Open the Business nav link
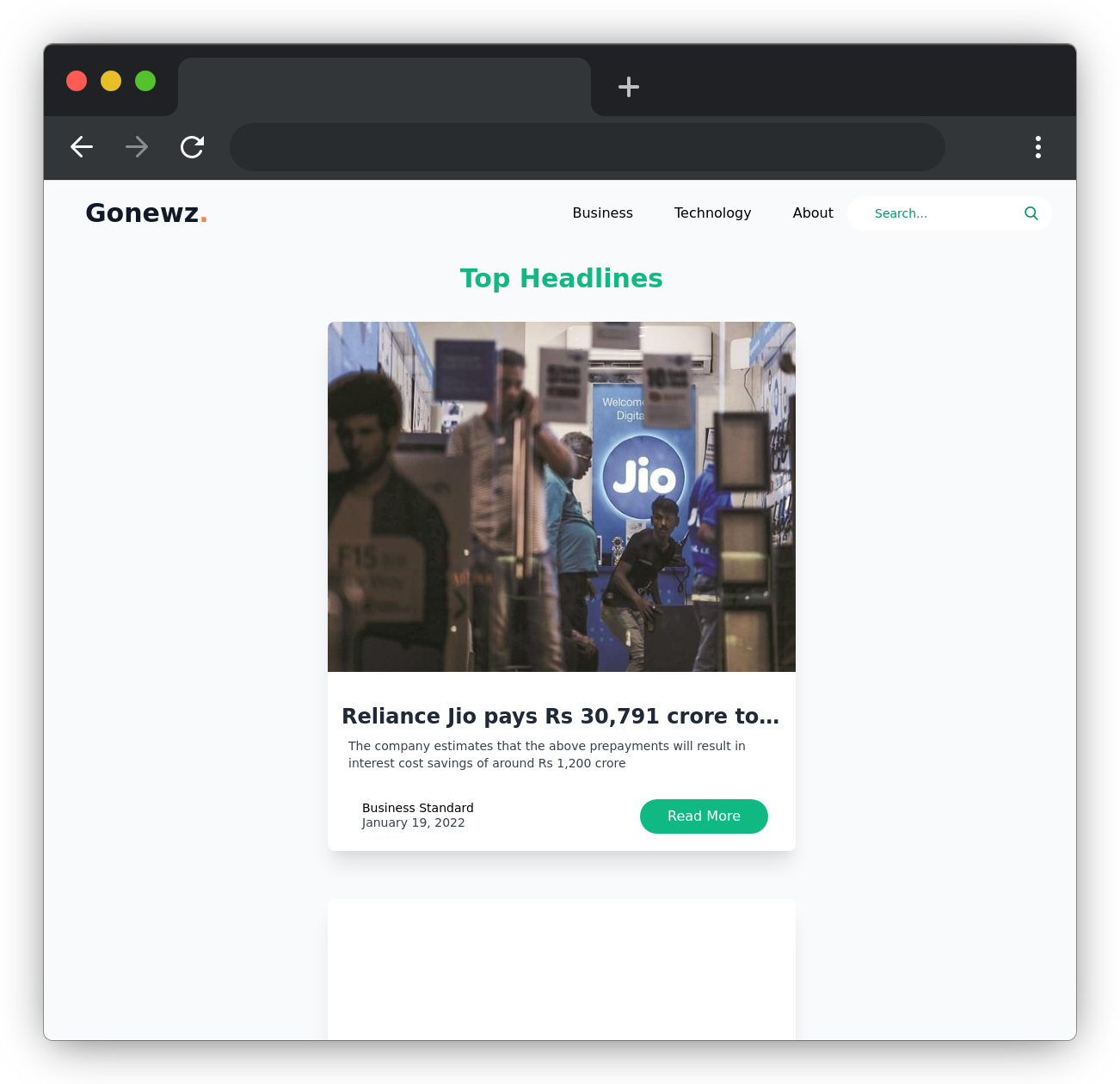The width and height of the screenshot is (1120, 1084). tap(603, 213)
